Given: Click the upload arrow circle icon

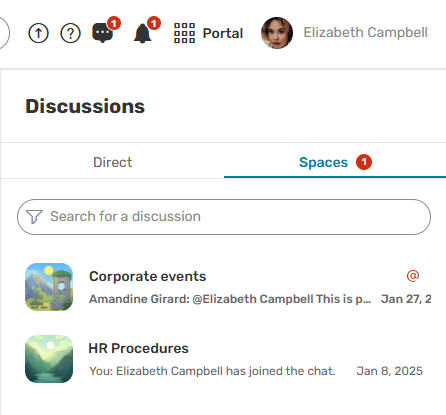Looking at the screenshot, I should click(38, 33).
